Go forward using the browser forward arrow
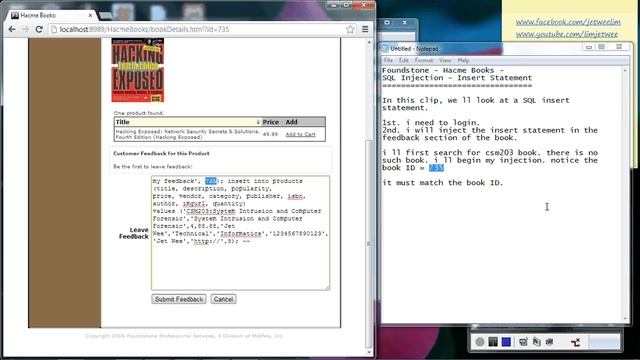Image resolution: width=640 pixels, height=360 pixels. point(25,29)
